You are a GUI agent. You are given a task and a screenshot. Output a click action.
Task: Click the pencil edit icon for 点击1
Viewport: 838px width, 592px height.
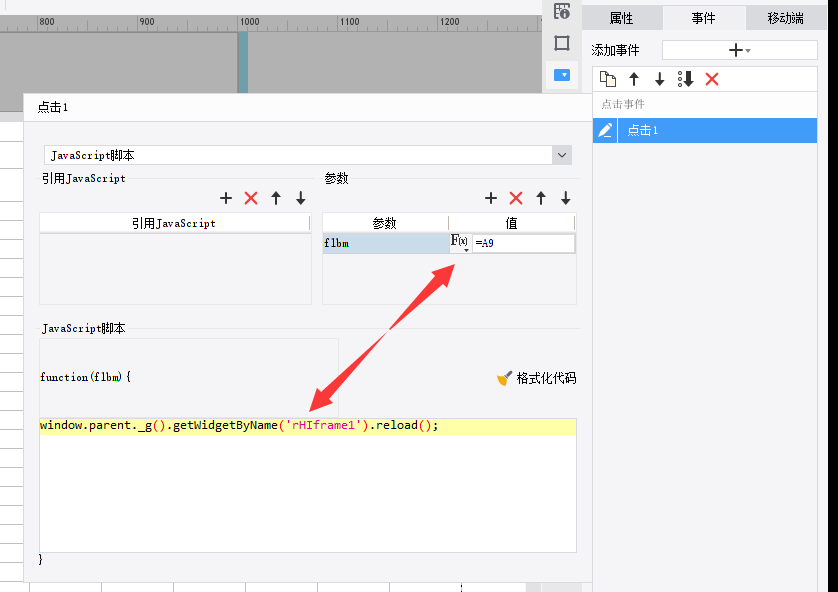coord(605,130)
